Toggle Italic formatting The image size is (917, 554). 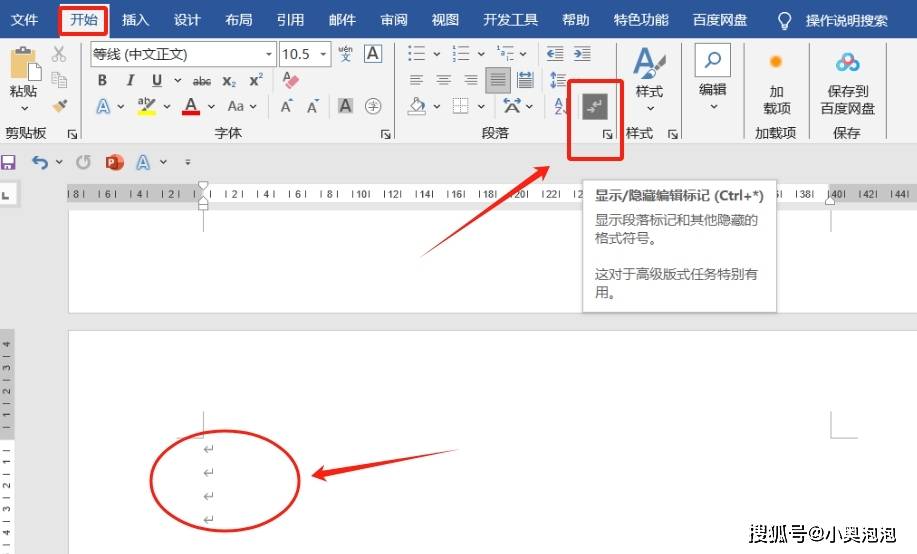pos(130,81)
